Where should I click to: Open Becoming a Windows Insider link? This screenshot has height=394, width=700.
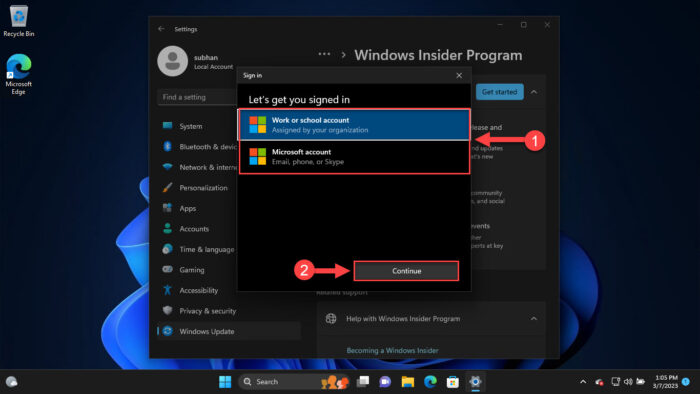click(392, 350)
